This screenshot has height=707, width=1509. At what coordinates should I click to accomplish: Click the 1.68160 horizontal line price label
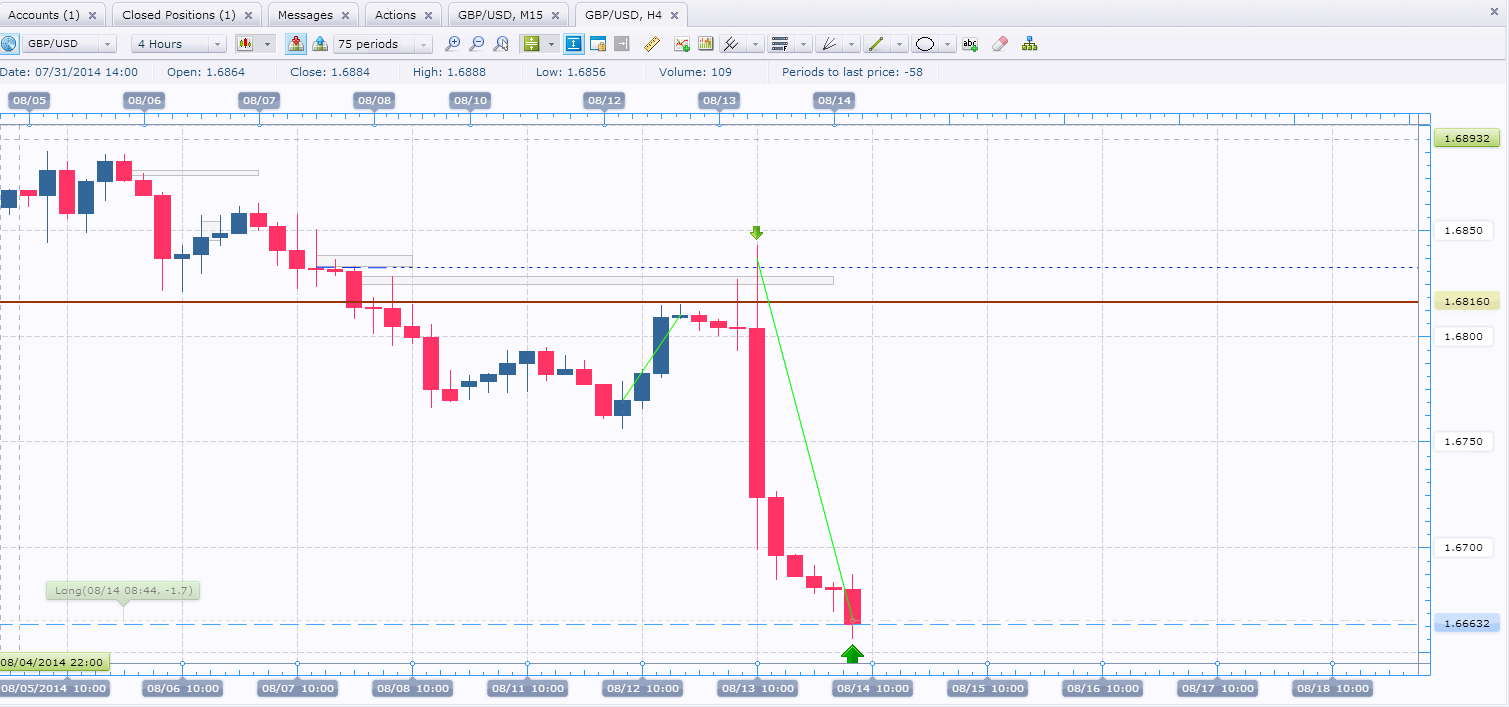[1466, 301]
